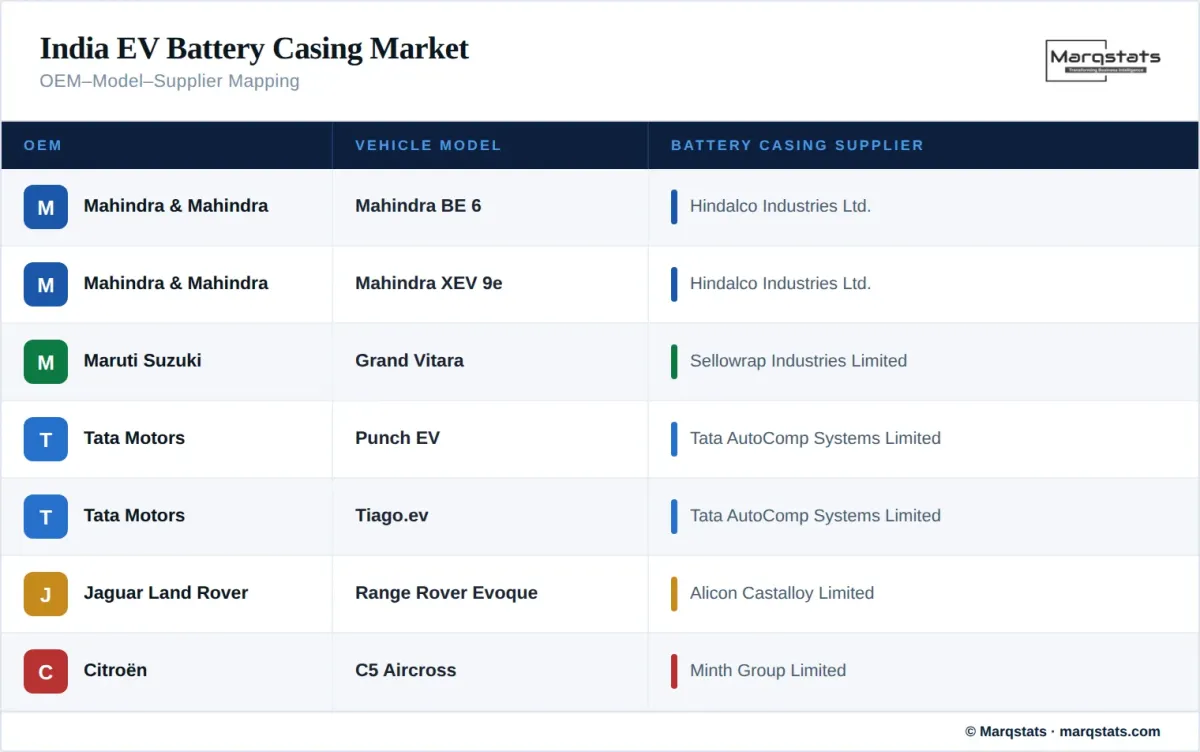Screen dimensions: 1200x752
Task: Select the Vehicle Model column header
Action: click(x=428, y=145)
